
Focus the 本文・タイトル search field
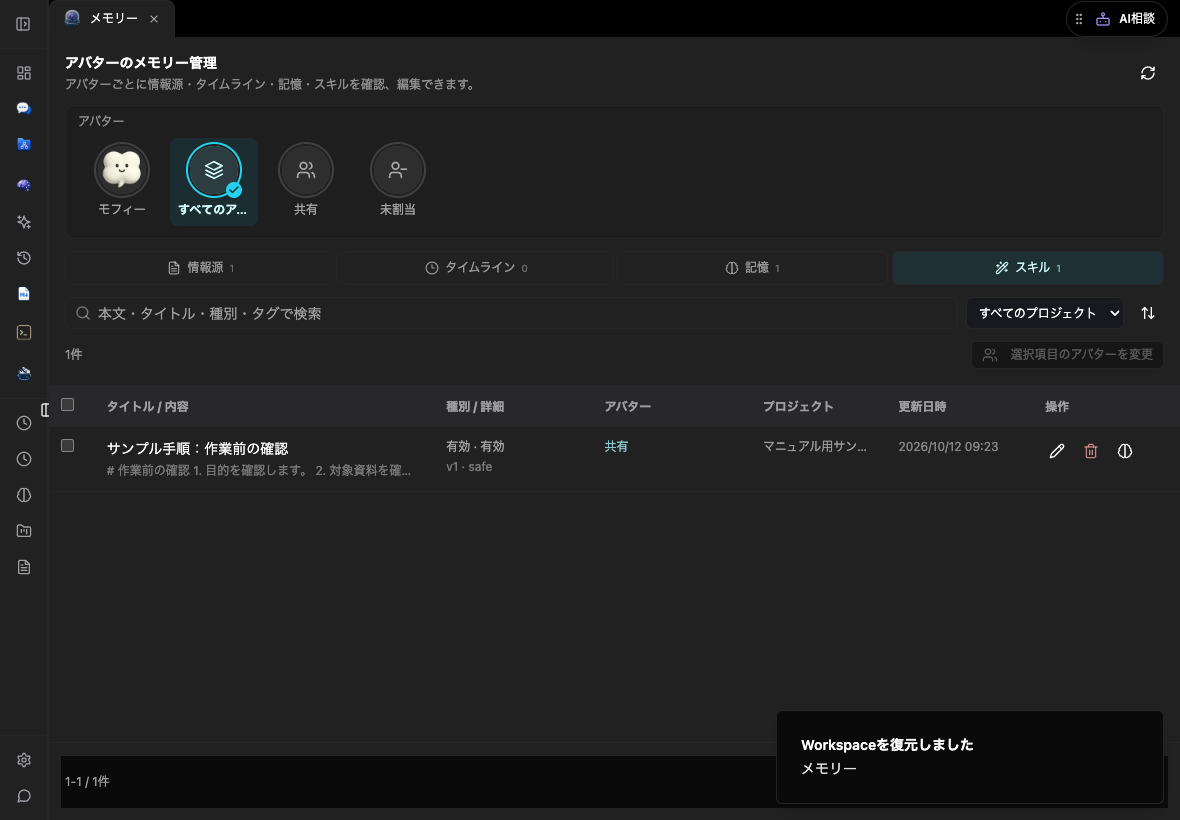[511, 313]
